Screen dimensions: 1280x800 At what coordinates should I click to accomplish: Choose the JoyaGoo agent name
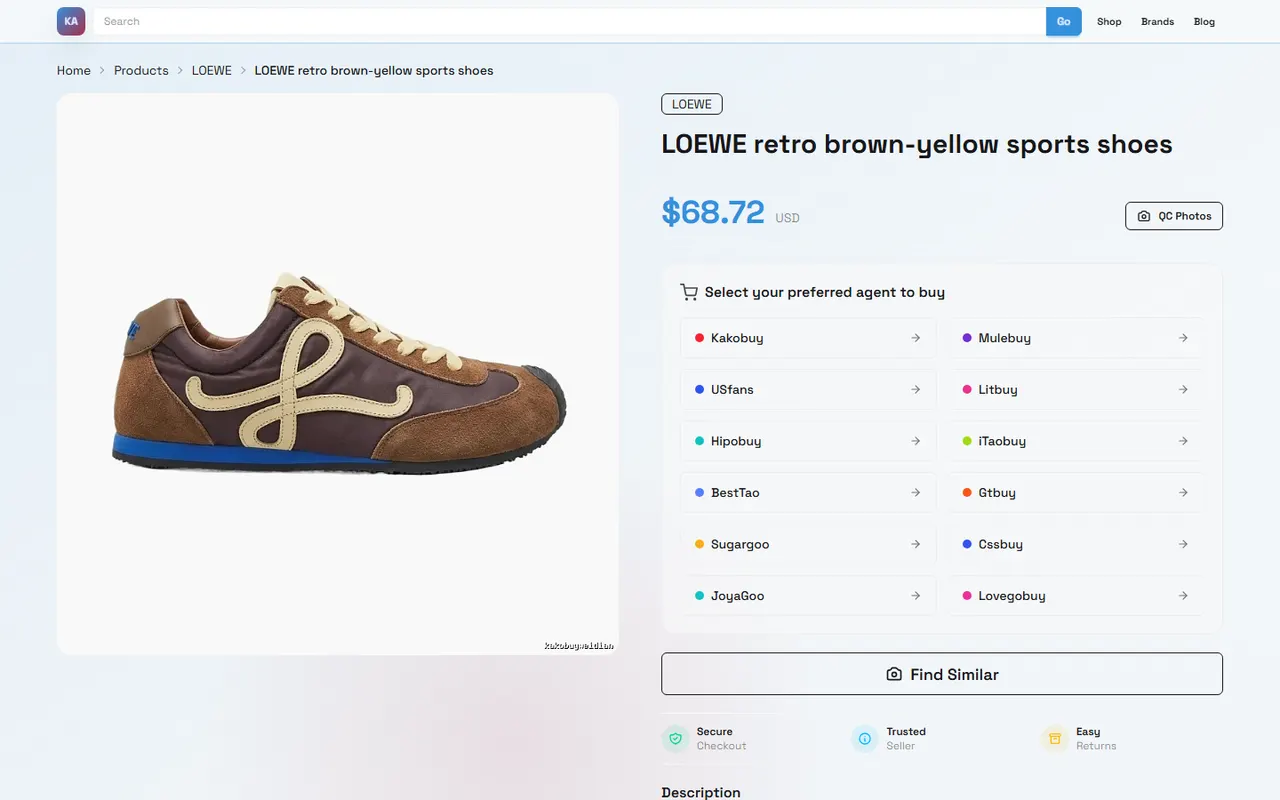[x=737, y=596]
